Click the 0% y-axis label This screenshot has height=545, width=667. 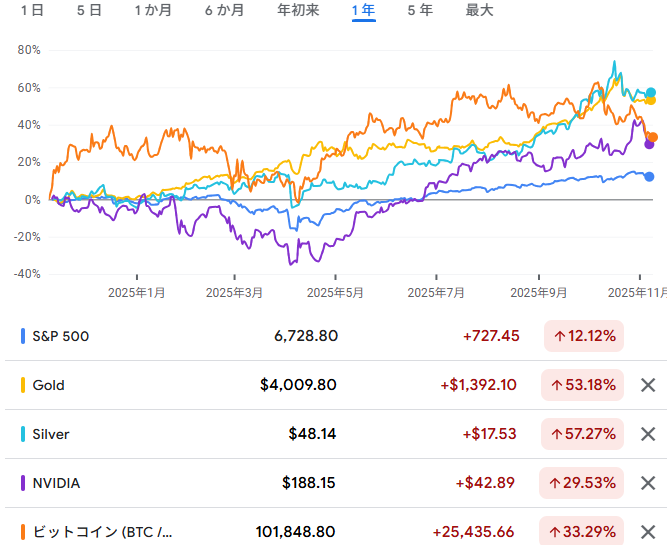point(33,200)
